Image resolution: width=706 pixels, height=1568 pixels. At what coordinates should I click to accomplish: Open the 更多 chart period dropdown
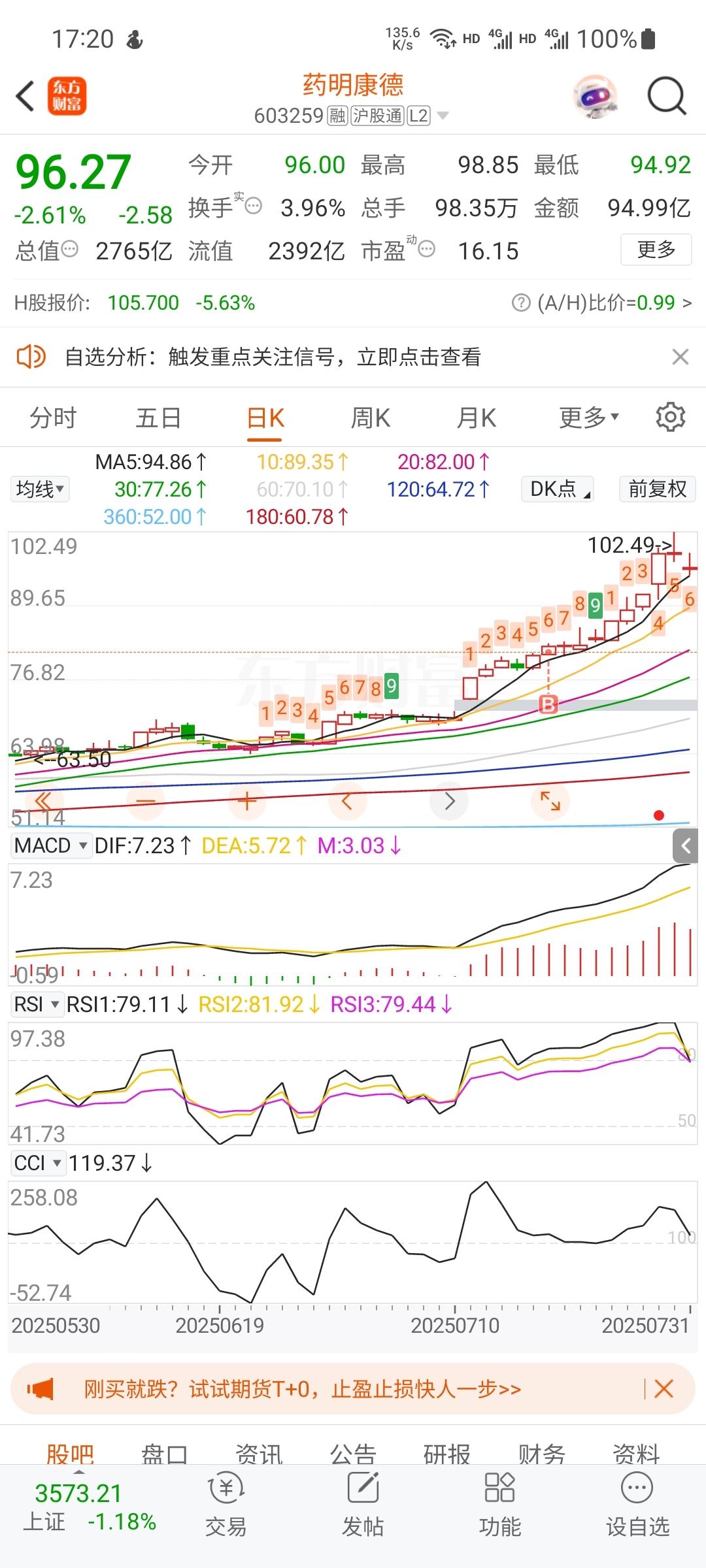pos(588,417)
